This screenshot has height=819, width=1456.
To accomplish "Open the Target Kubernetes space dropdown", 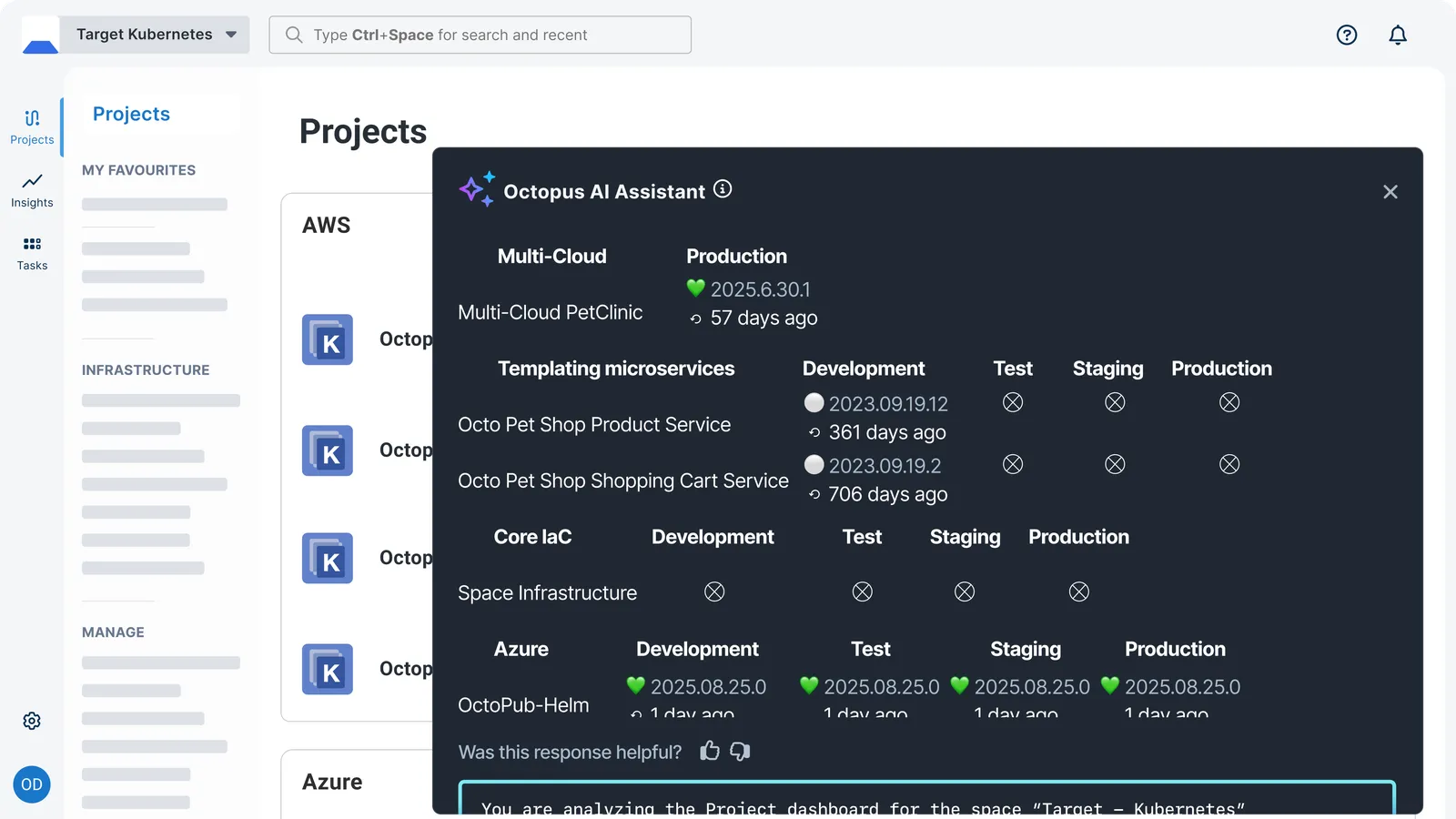I will click(x=155, y=35).
